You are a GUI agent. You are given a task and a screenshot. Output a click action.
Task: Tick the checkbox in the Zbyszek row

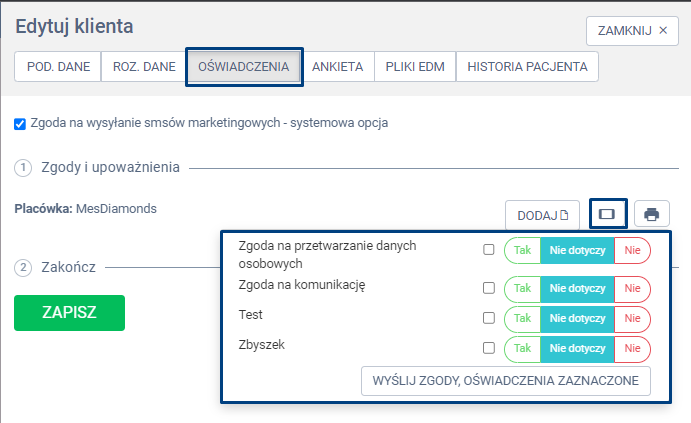pos(489,348)
